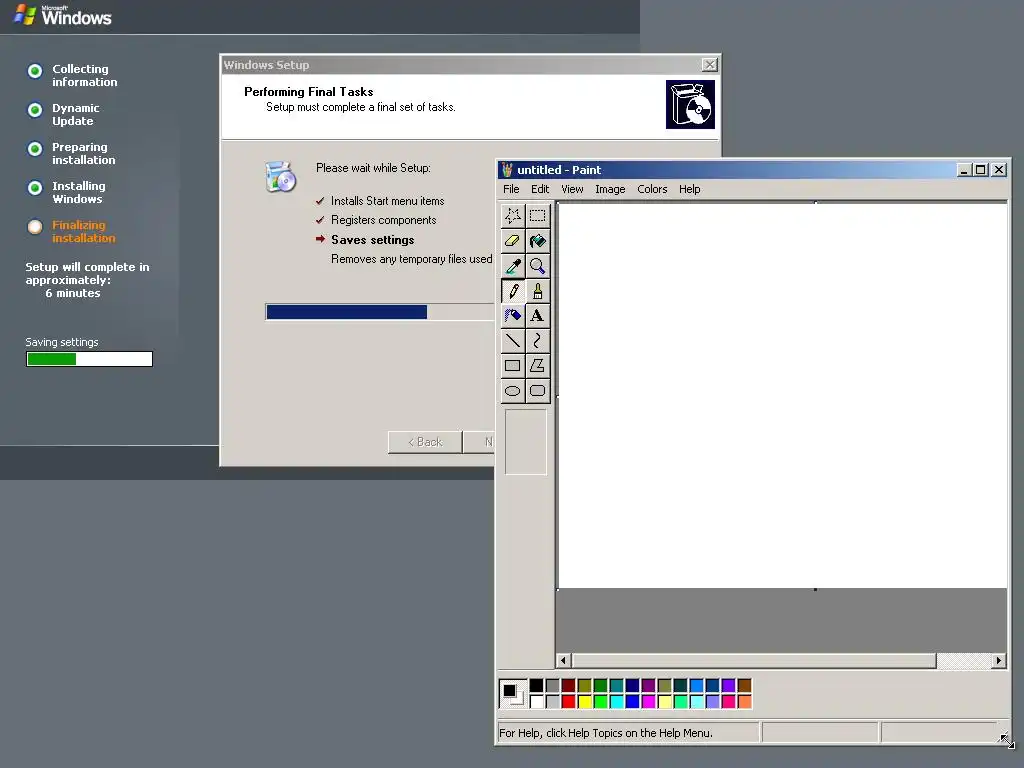
Task: Click the "Finalizing installation" step label
Action: click(84, 232)
